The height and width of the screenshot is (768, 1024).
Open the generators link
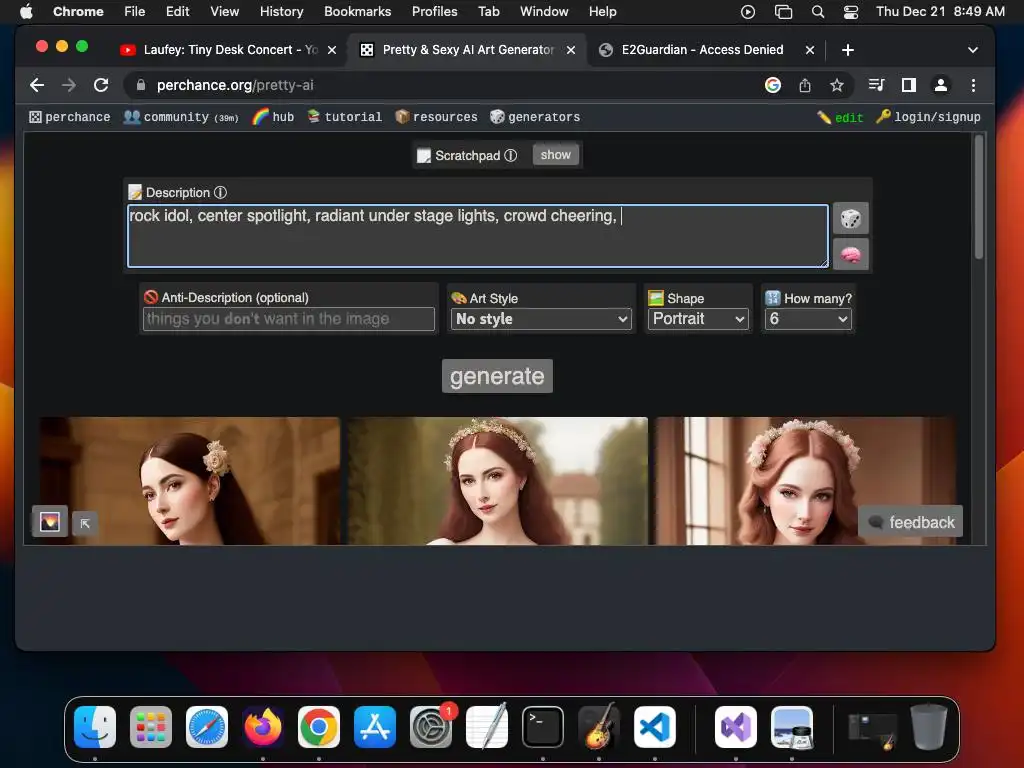(x=536, y=117)
